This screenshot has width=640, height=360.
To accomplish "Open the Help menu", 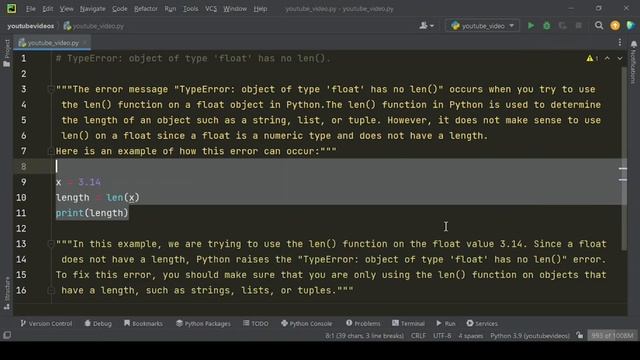I will pos(260,9).
